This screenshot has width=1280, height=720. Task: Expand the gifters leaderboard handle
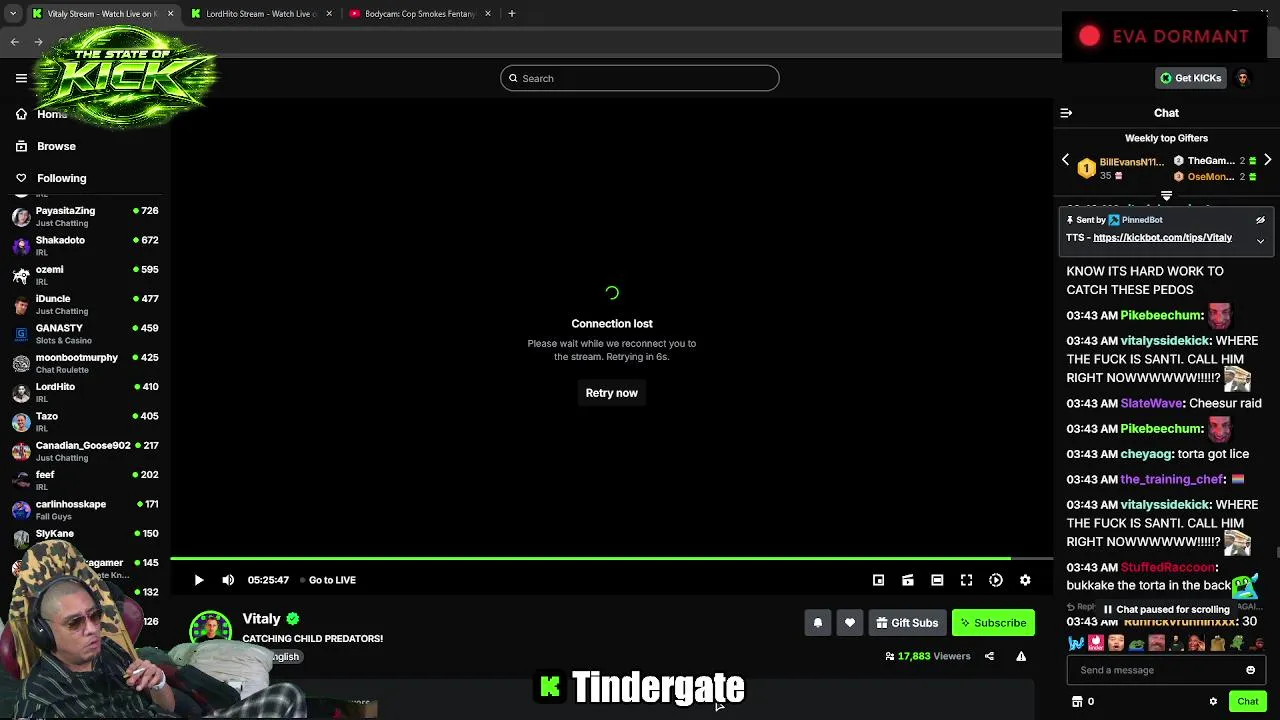coord(1166,196)
